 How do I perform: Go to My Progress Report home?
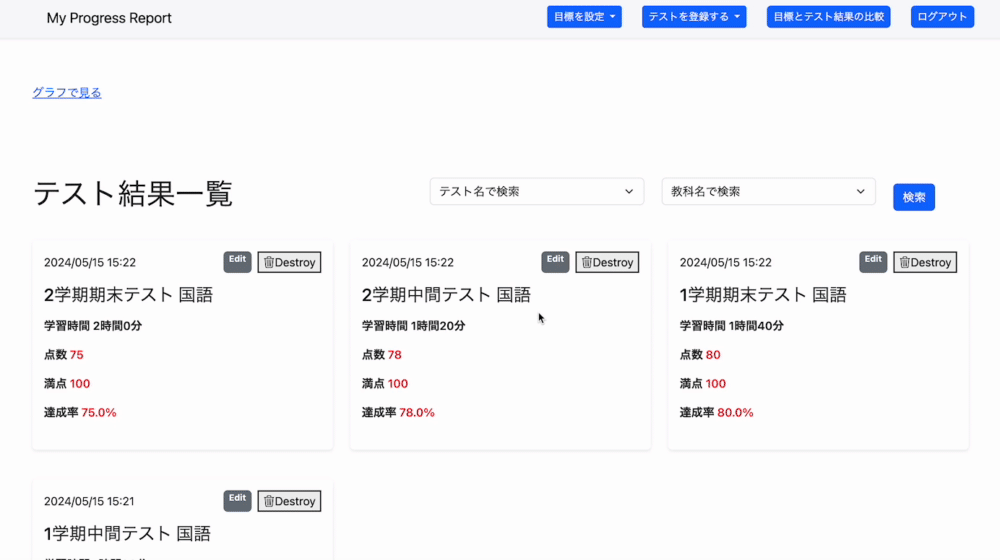point(109,18)
